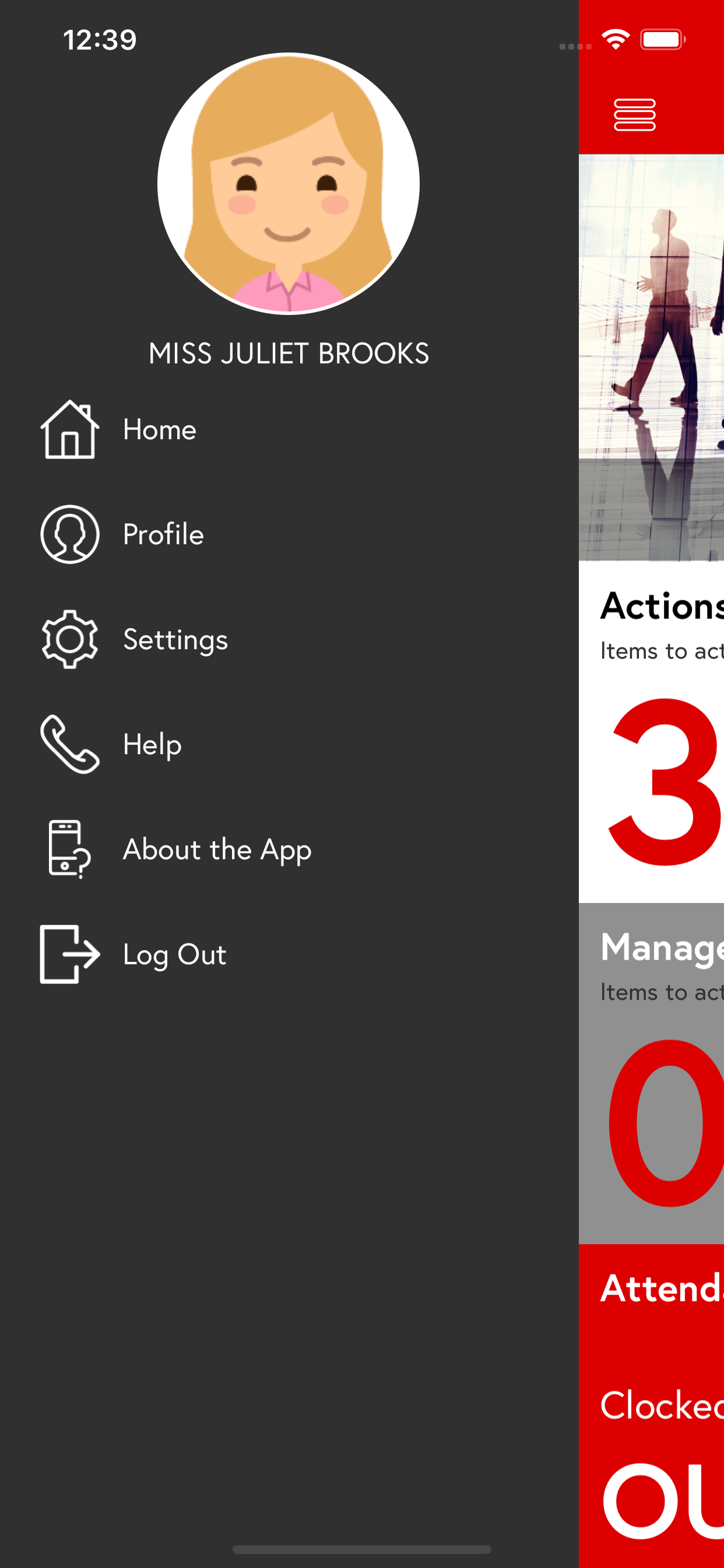Viewport: 724px width, 1568px height.
Task: Tap the name MISS JULIET BROOKS
Action: tap(289, 353)
